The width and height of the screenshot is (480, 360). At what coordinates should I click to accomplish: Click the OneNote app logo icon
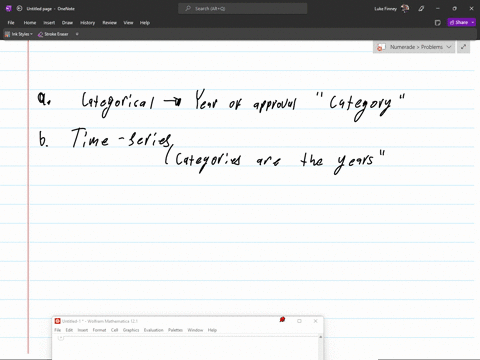click(x=9, y=8)
